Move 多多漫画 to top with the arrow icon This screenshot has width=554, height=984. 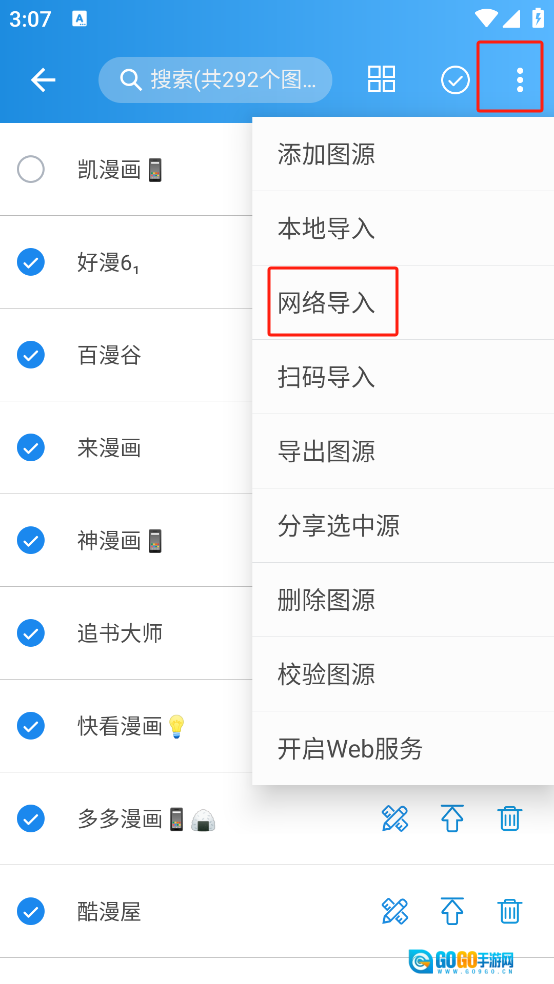click(452, 818)
